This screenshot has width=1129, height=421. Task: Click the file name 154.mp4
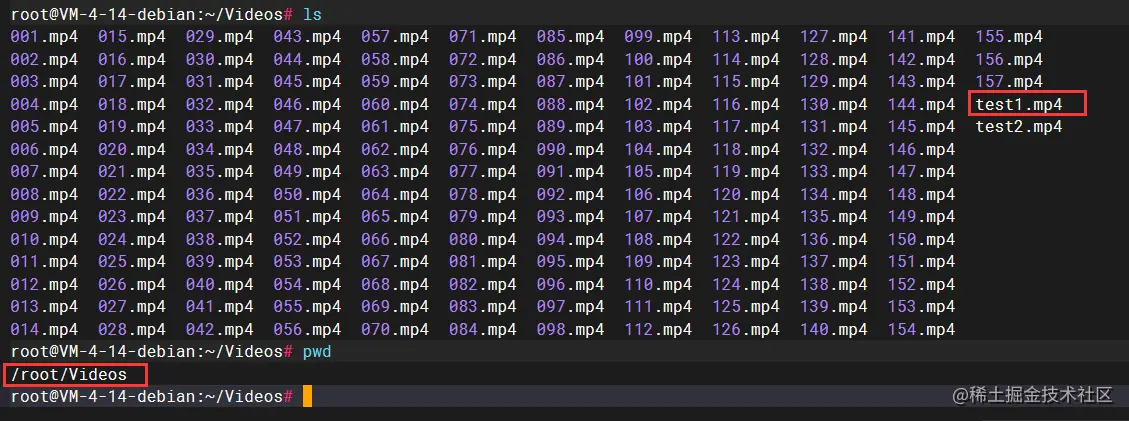(x=922, y=330)
